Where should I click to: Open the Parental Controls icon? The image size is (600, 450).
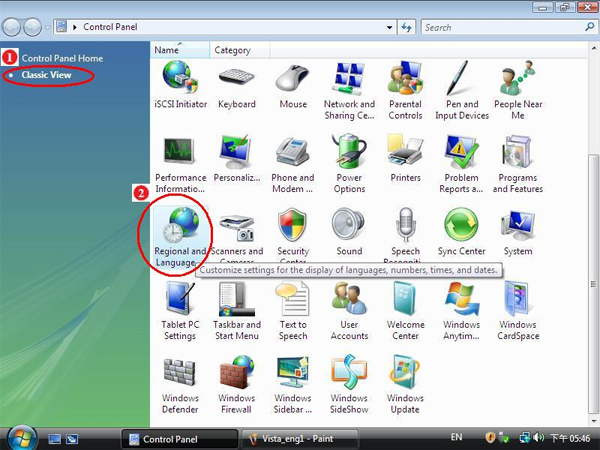click(405, 78)
